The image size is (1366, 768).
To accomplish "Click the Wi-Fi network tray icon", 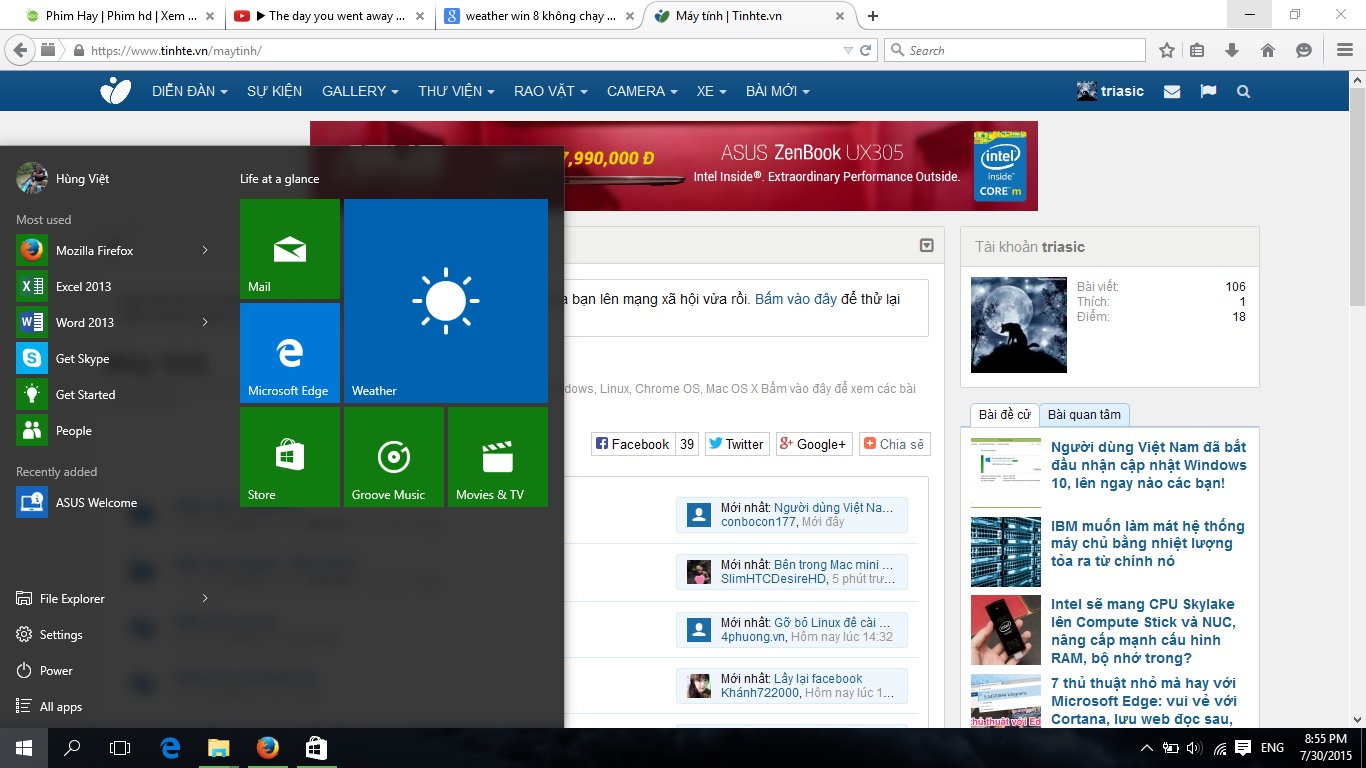I will pyautogui.click(x=1219, y=748).
